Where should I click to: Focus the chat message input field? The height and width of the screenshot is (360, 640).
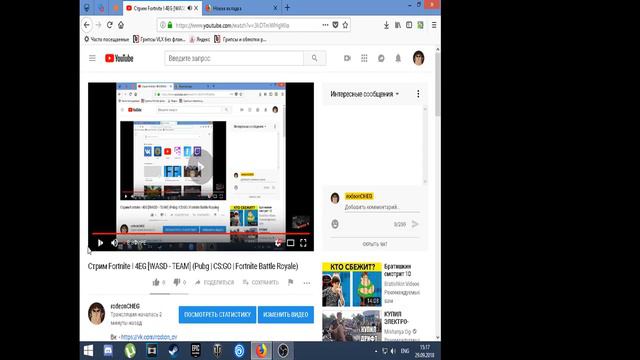pyautogui.click(x=382, y=207)
